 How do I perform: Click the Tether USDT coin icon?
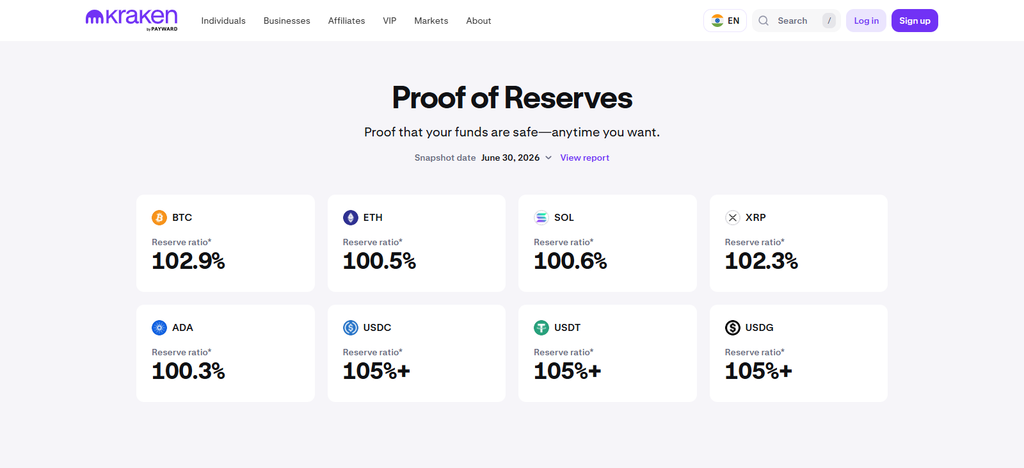[541, 328]
